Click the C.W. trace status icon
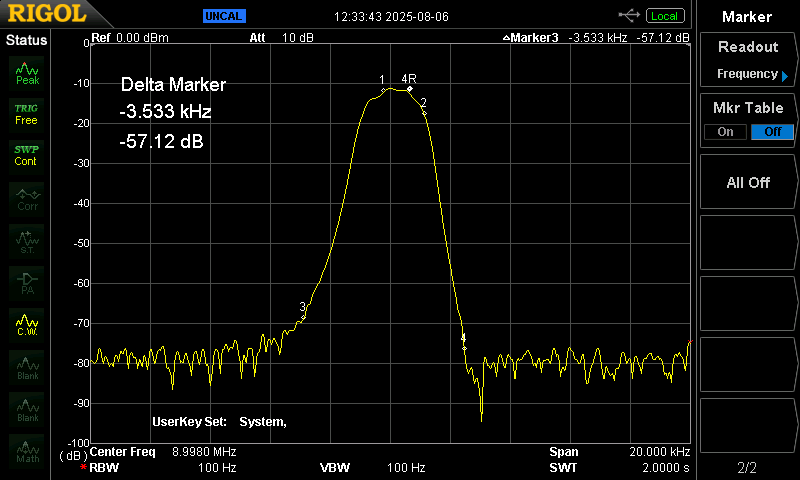This screenshot has width=800, height=480. pyautogui.click(x=27, y=325)
